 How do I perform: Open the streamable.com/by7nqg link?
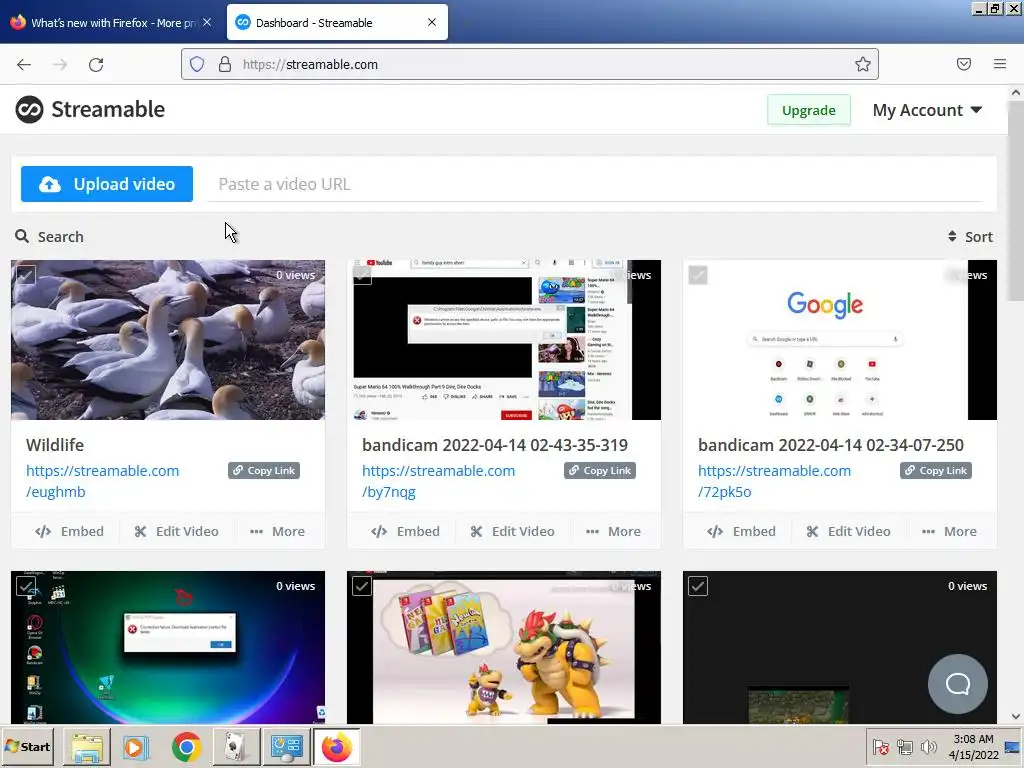438,481
